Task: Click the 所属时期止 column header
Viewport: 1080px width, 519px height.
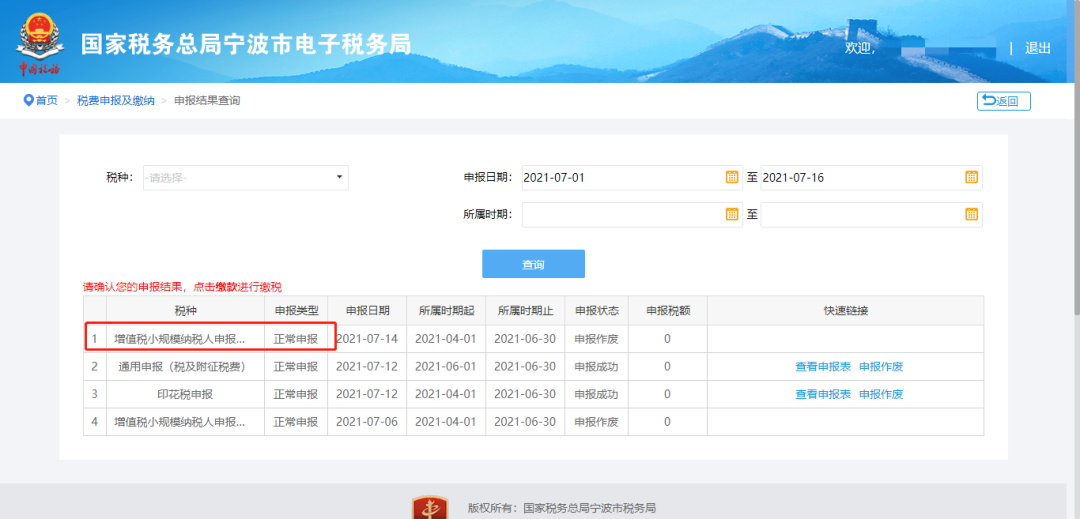Action: click(x=526, y=310)
